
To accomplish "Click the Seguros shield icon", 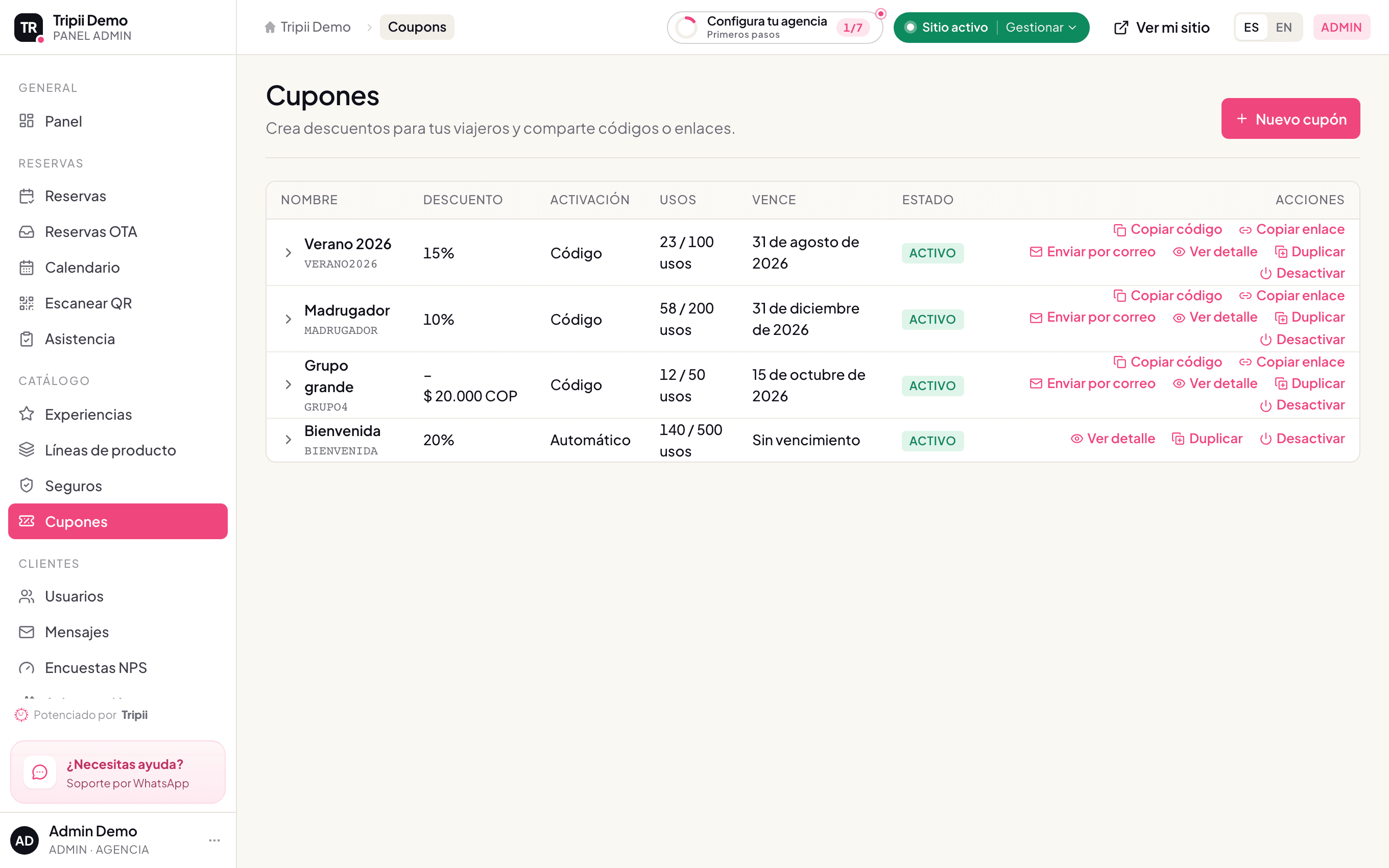I will tap(27, 486).
